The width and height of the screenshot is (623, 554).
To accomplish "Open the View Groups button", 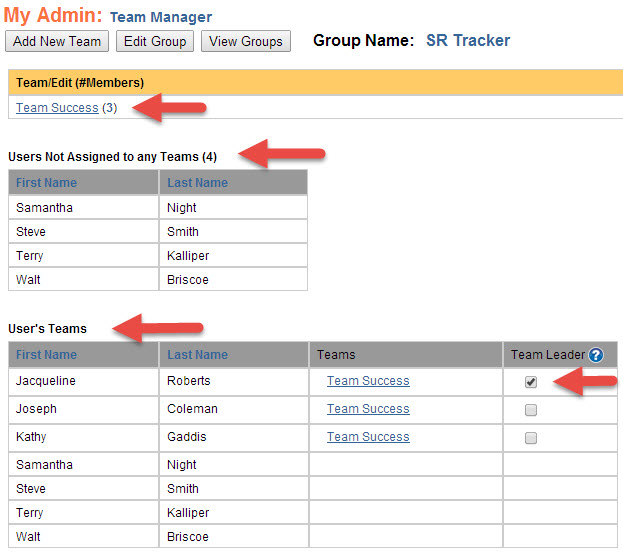I will pyautogui.click(x=246, y=41).
